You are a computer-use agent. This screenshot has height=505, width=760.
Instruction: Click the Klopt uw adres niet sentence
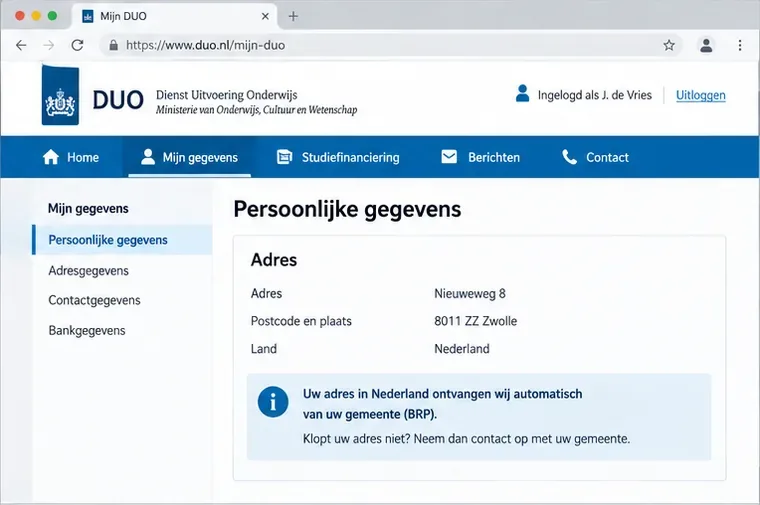[x=466, y=439]
